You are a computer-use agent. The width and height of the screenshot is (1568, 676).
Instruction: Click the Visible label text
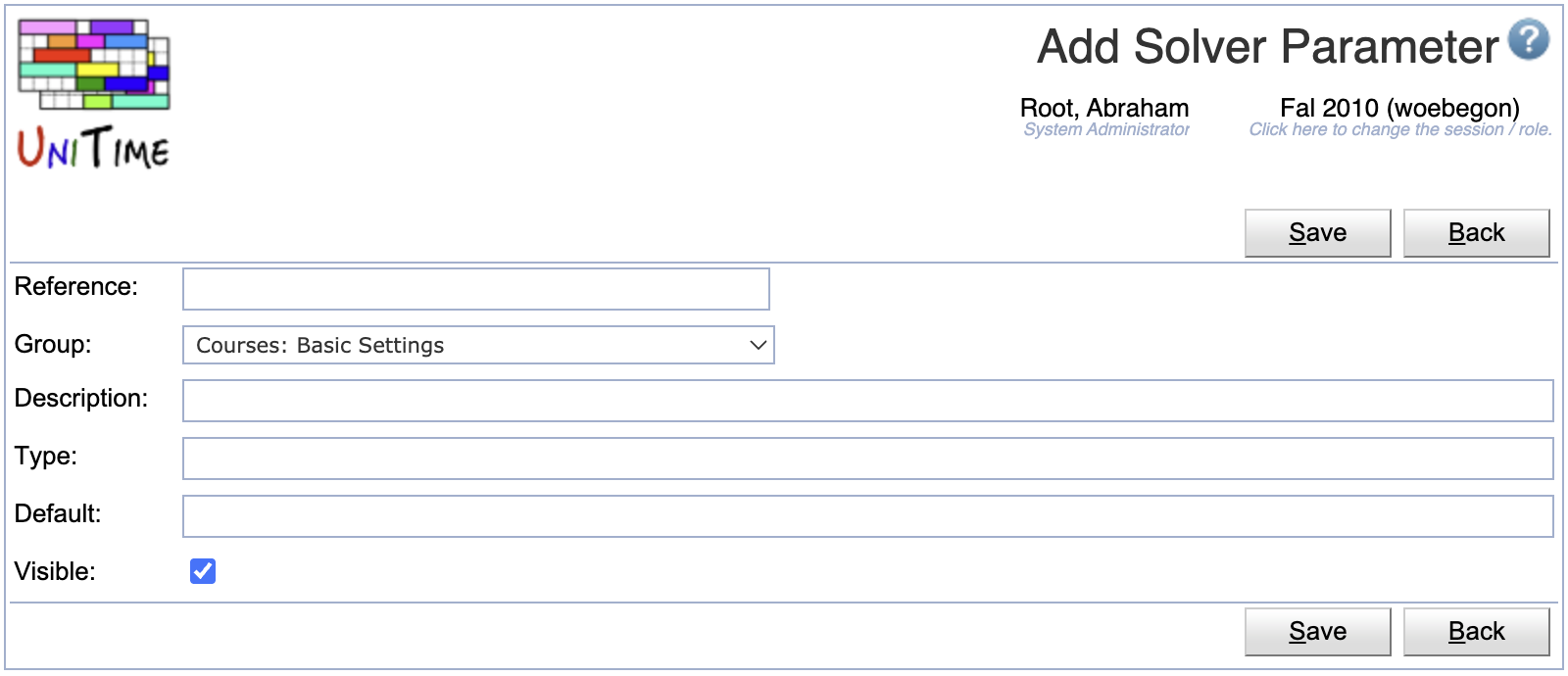coord(55,572)
